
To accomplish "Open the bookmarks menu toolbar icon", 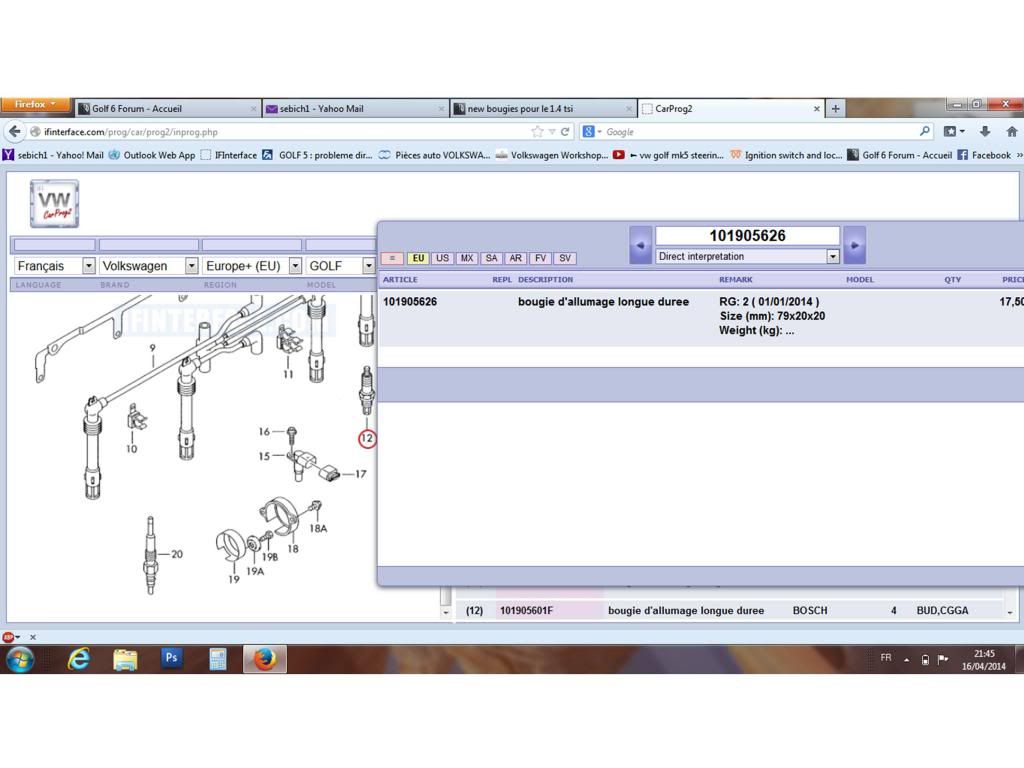I will click(954, 132).
